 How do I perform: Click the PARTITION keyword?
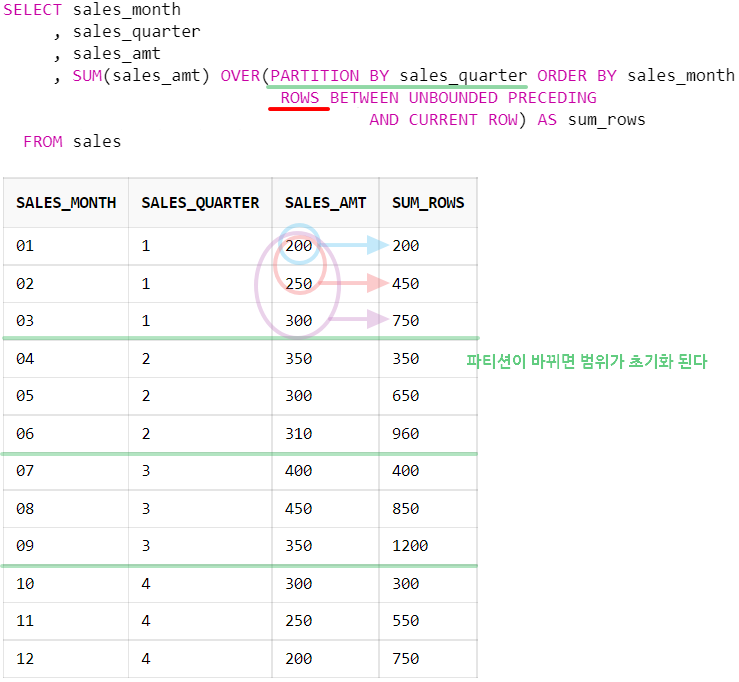[315, 75]
